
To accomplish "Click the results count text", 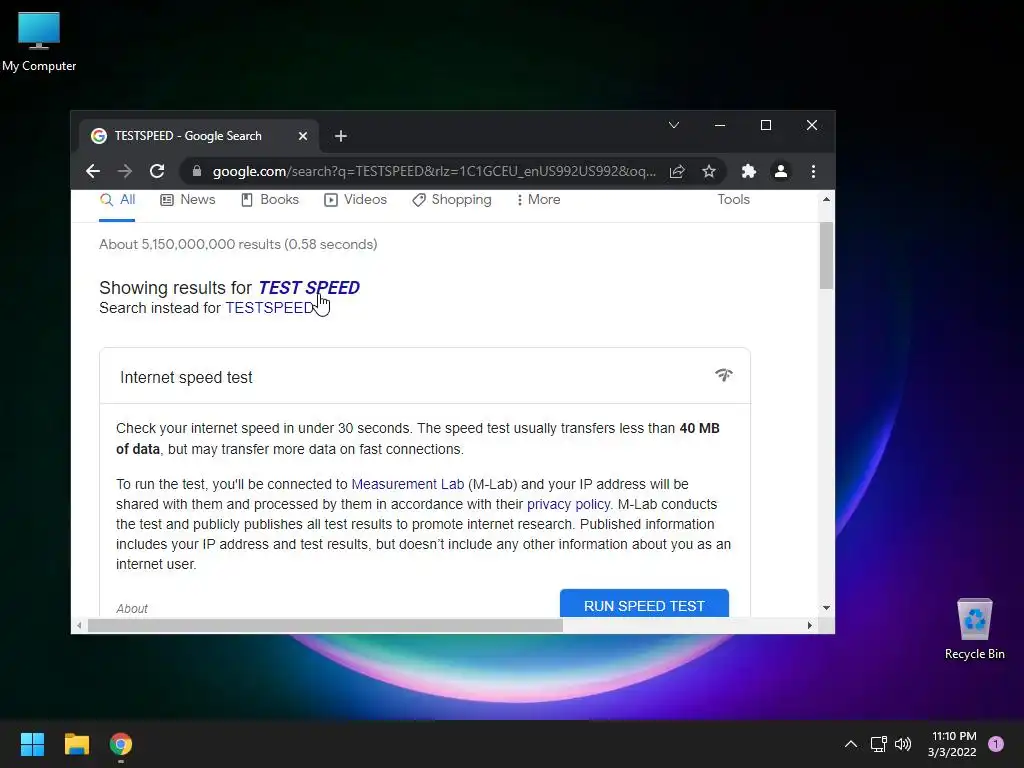I will point(238,244).
